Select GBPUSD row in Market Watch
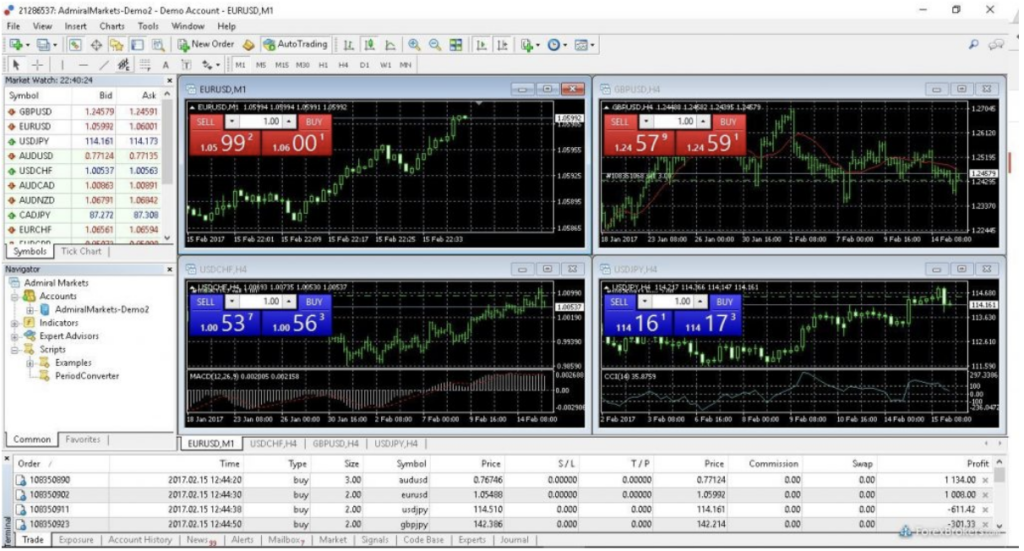 35,111
